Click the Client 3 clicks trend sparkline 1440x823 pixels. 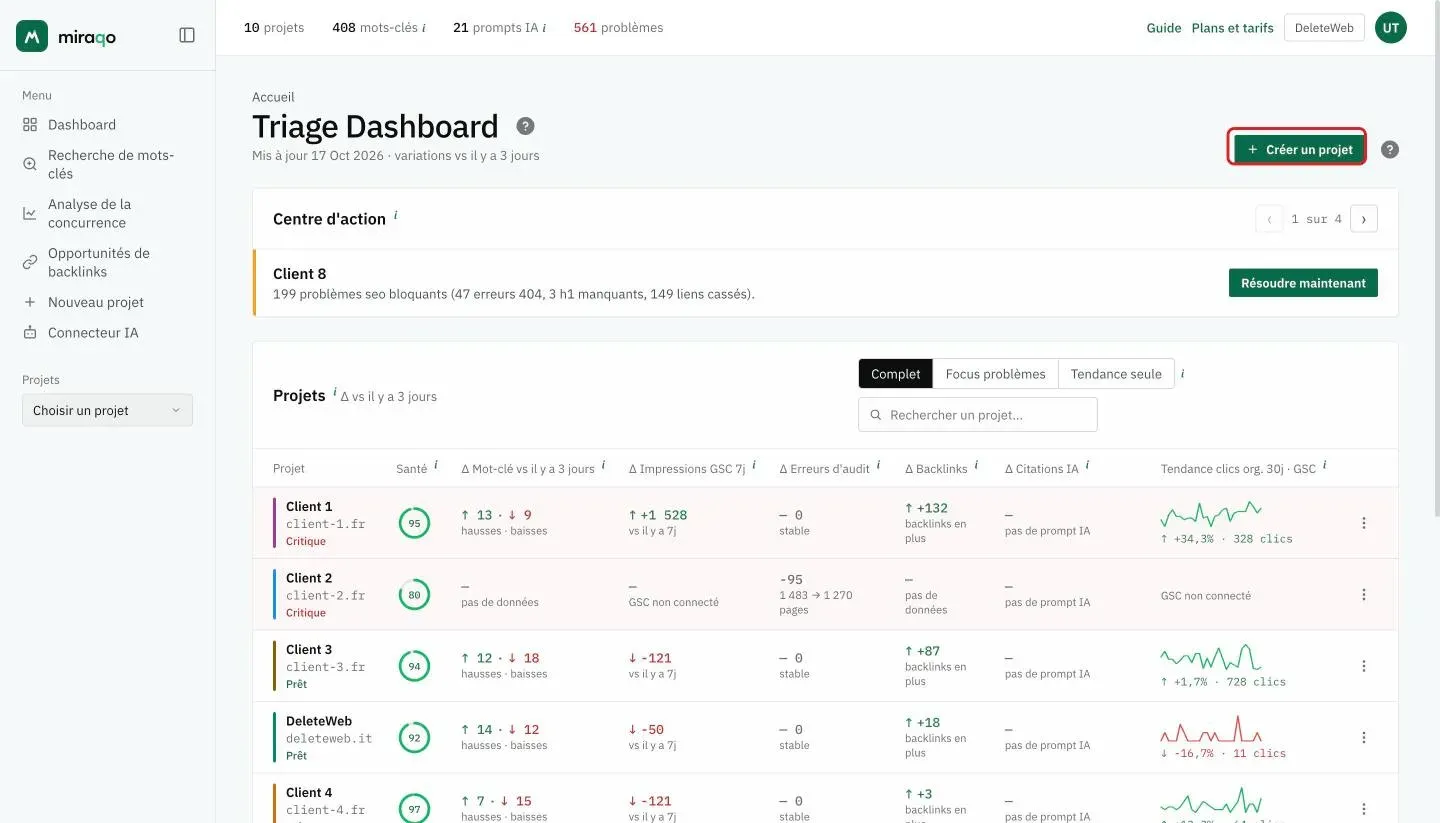coord(1211,657)
